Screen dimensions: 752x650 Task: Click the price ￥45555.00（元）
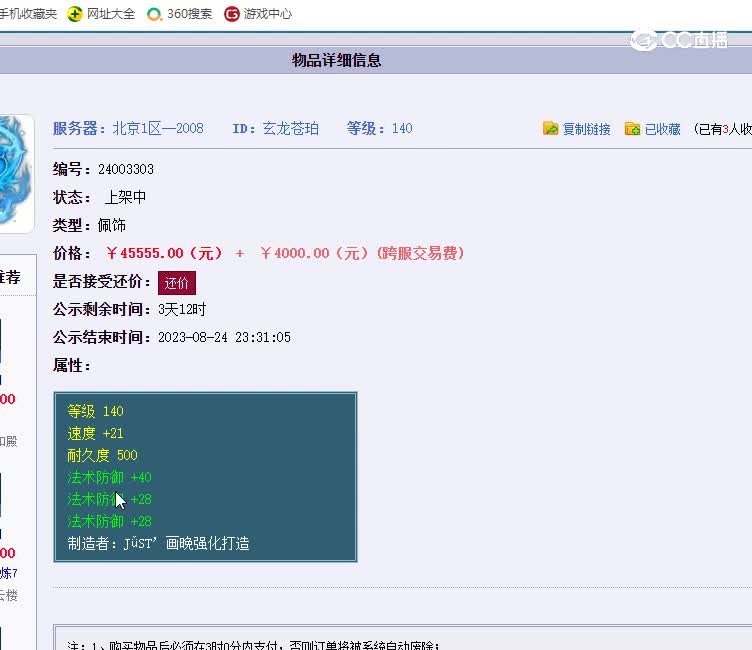(x=164, y=253)
